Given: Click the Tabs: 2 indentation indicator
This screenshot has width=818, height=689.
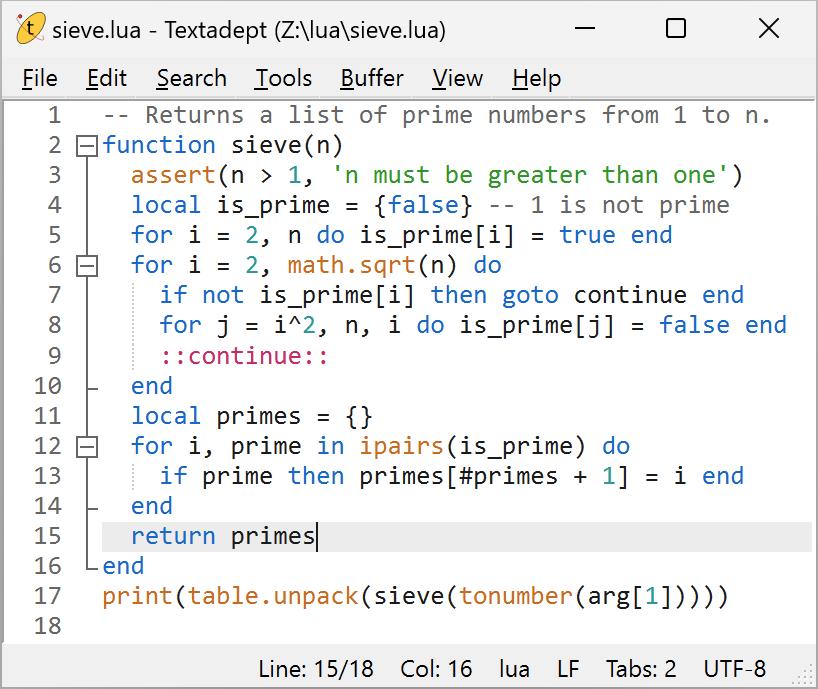Looking at the screenshot, I should point(641,668).
